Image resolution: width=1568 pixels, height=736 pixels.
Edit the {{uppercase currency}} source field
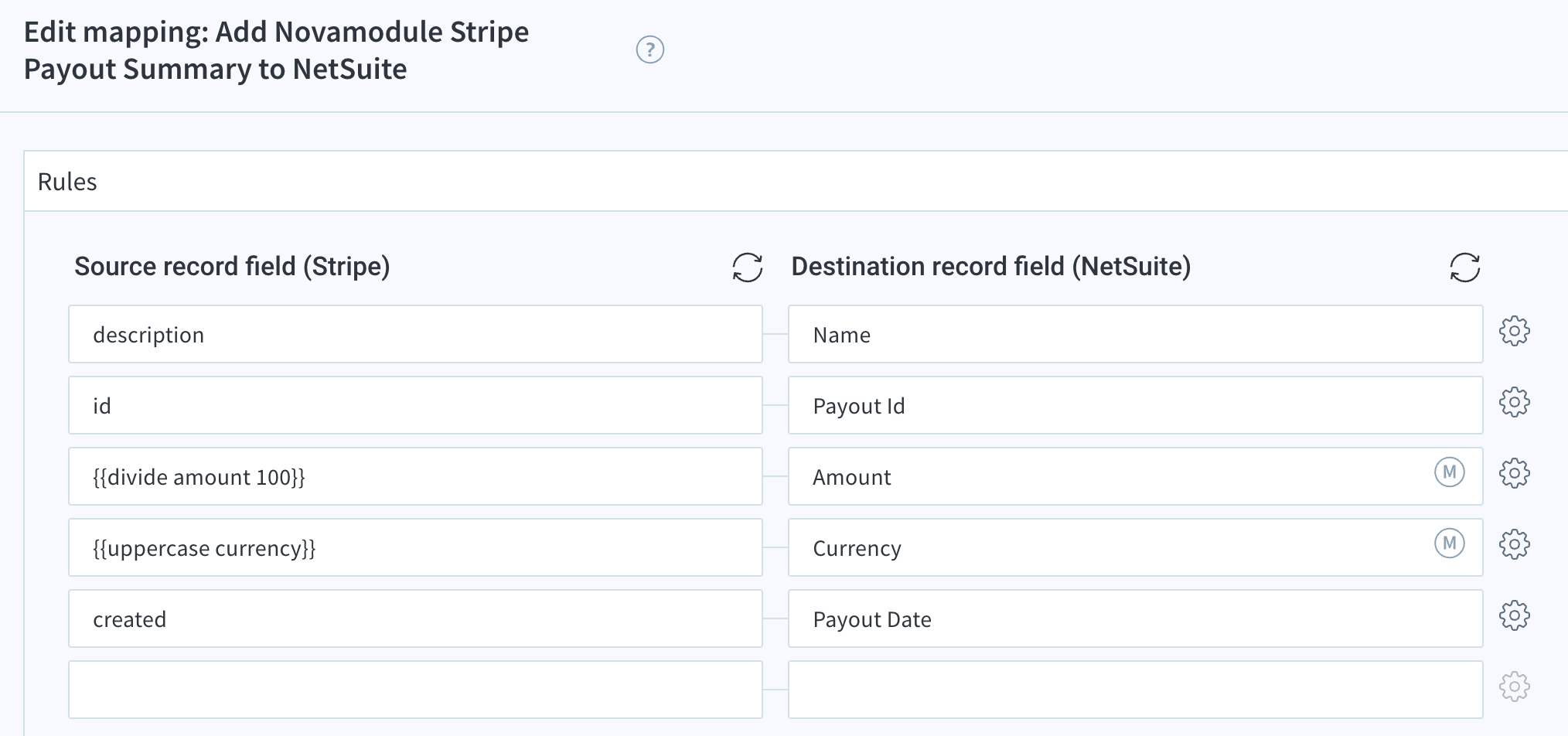[x=415, y=547]
